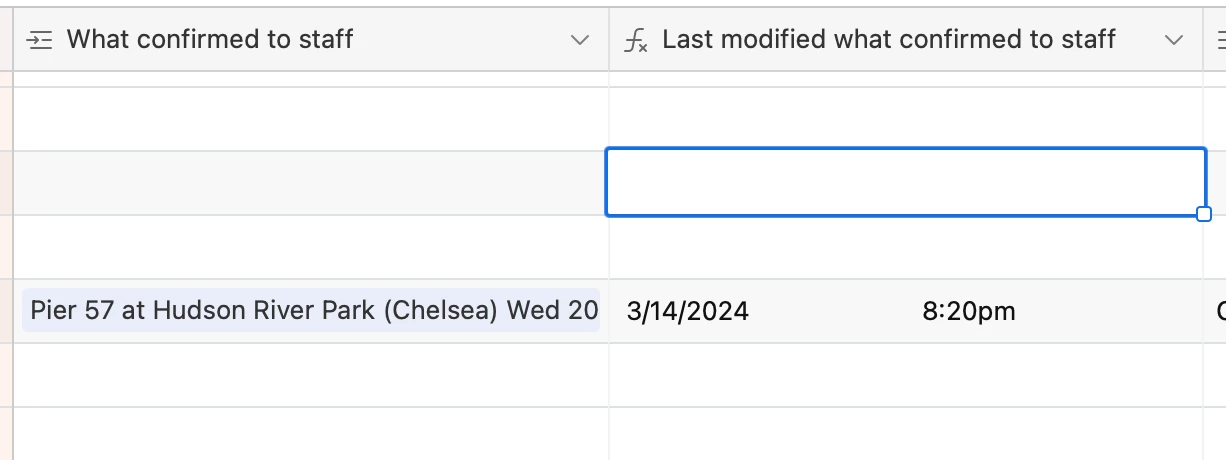Select the empty Last modified cell above the selected cell
Image resolution: width=1226 pixels, height=460 pixels.
pyautogui.click(x=905, y=119)
